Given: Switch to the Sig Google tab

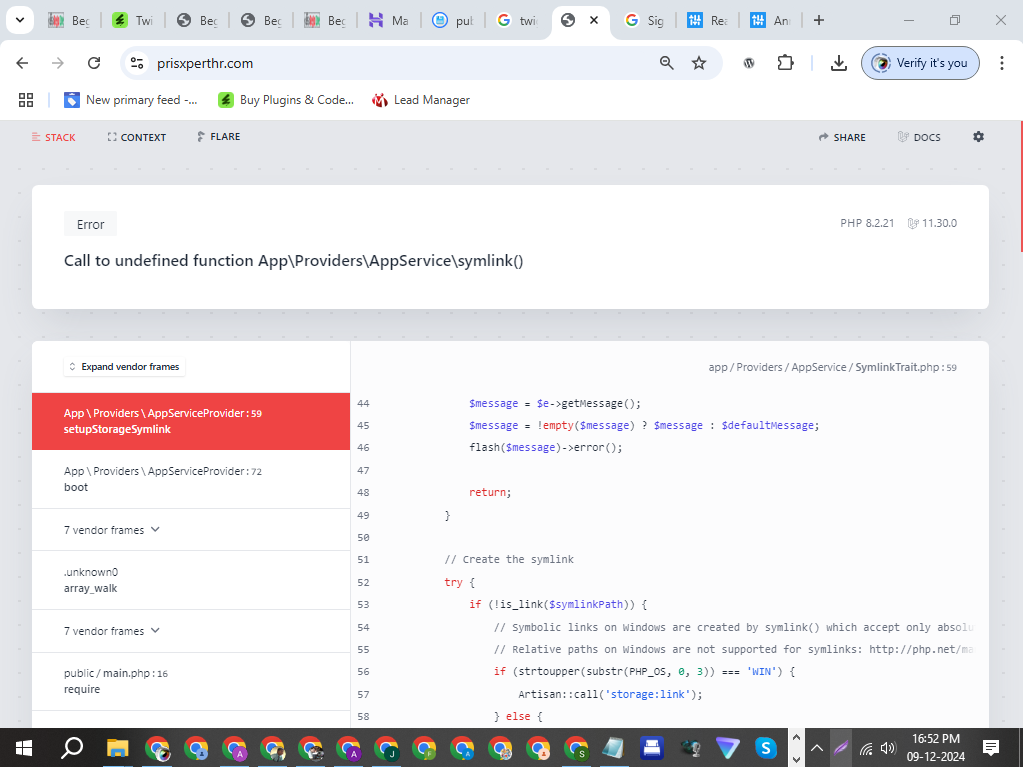Looking at the screenshot, I should [x=645, y=20].
